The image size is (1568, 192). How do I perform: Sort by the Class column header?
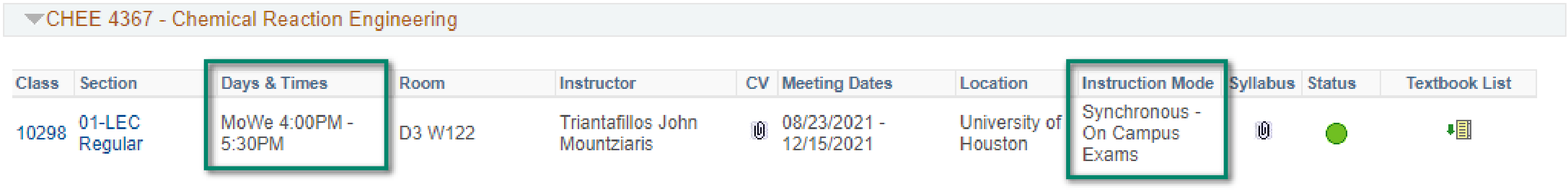coord(37,83)
